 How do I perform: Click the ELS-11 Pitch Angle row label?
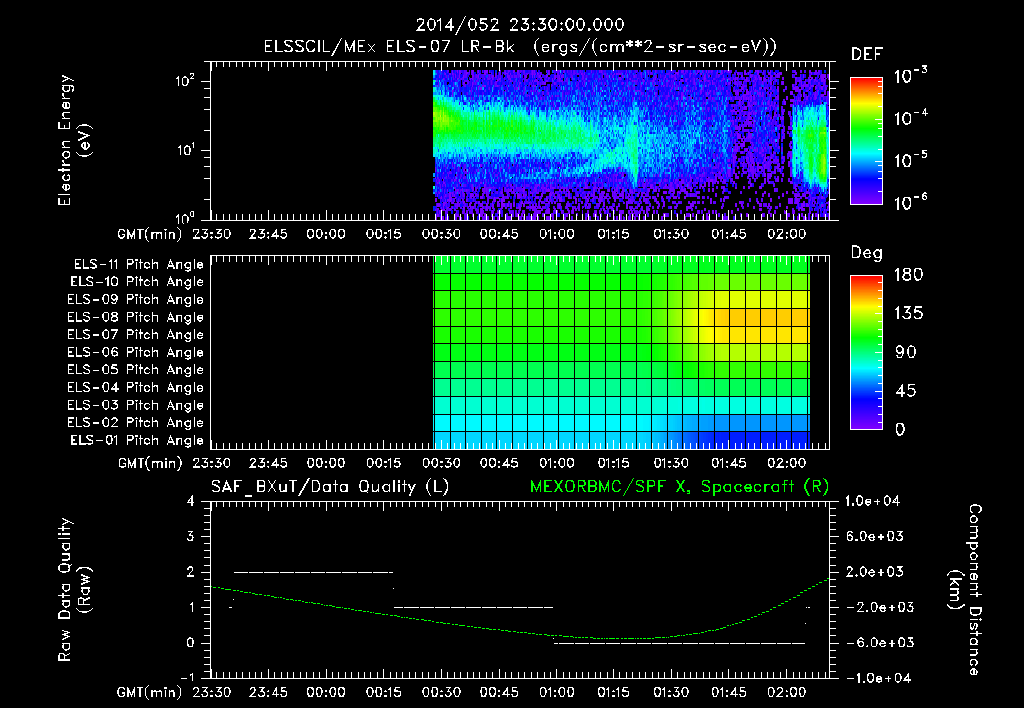[138, 265]
